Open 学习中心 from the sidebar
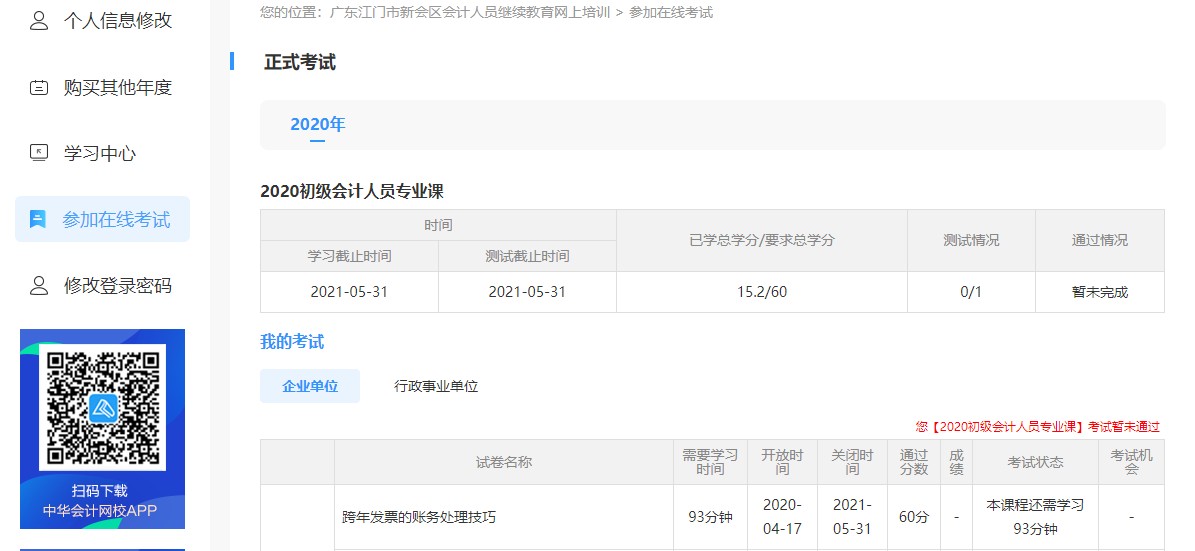 pyautogui.click(x=100, y=153)
